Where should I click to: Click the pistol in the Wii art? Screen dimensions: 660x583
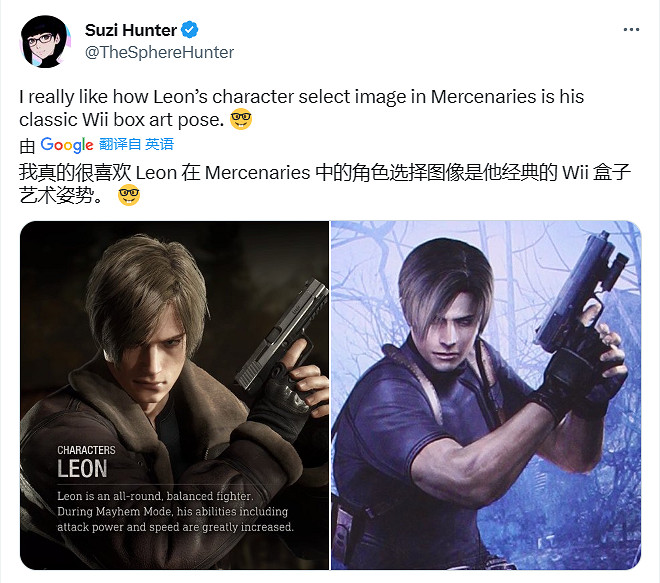581,295
